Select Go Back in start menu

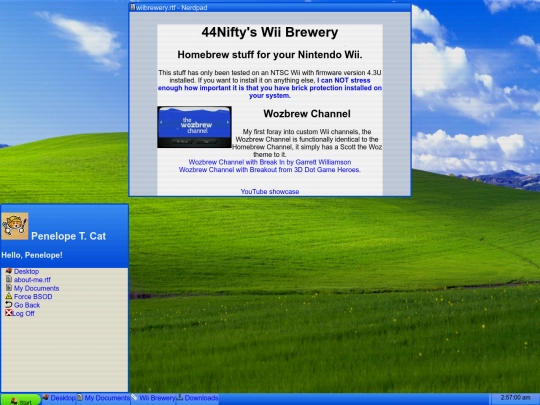pyautogui.click(x=27, y=305)
